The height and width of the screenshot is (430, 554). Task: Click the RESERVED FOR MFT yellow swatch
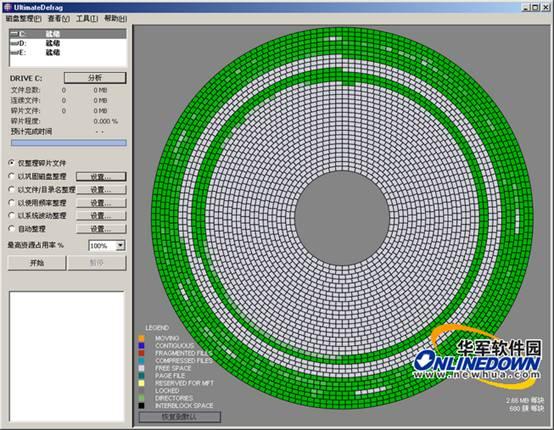click(141, 383)
